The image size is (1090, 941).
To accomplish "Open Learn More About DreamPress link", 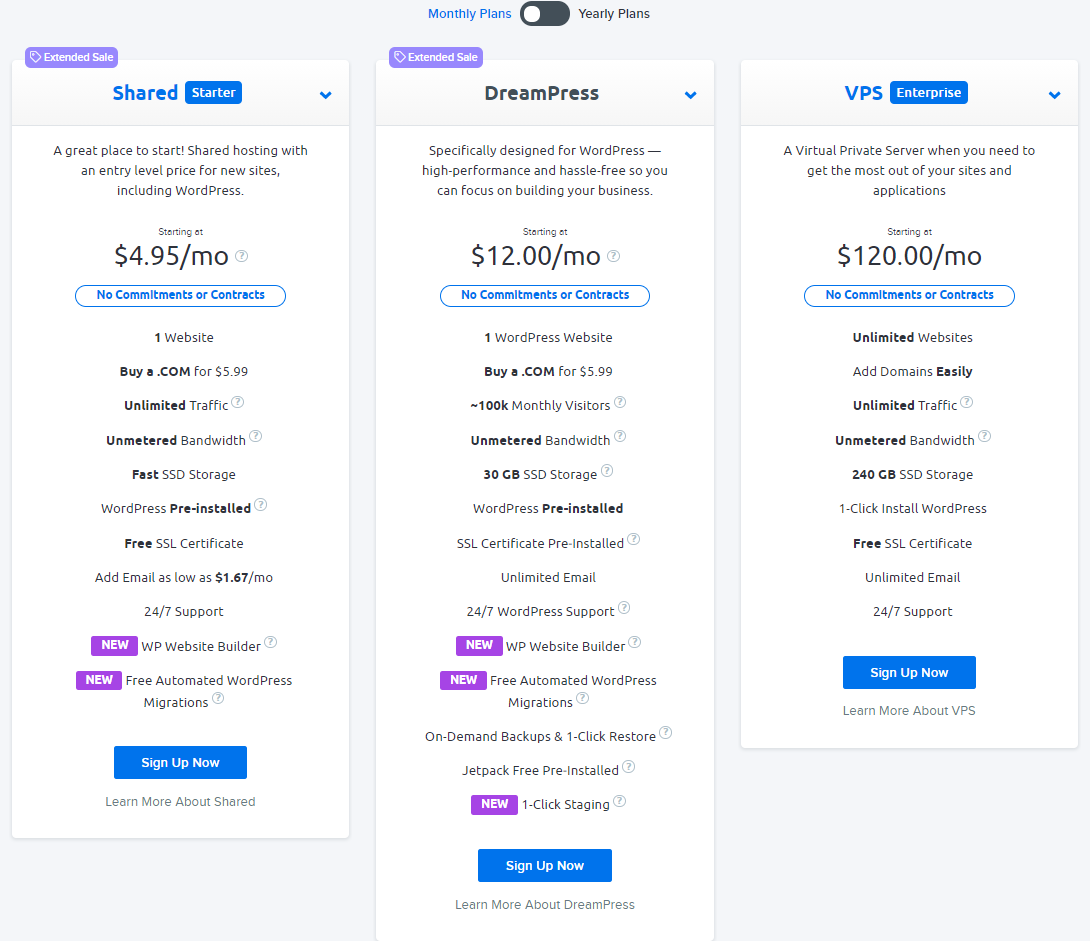I will tap(545, 904).
